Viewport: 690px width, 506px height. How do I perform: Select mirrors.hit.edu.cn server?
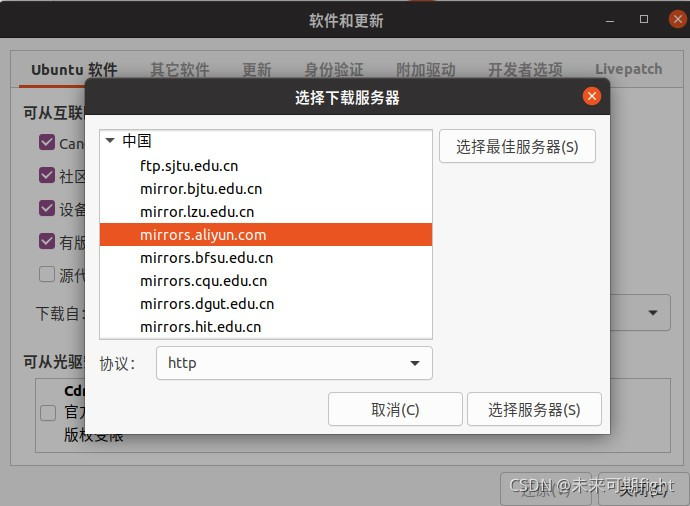click(x=266, y=326)
